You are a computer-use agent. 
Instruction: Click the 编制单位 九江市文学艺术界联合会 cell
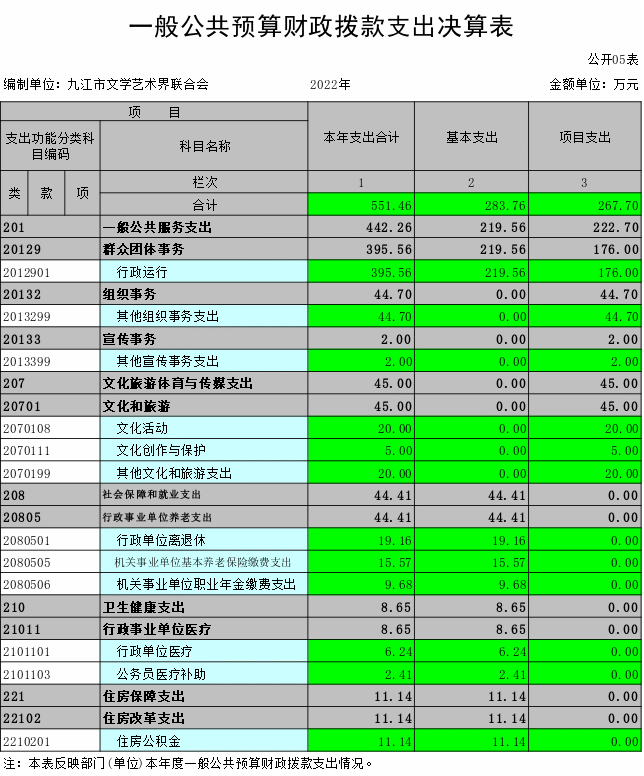(x=107, y=85)
